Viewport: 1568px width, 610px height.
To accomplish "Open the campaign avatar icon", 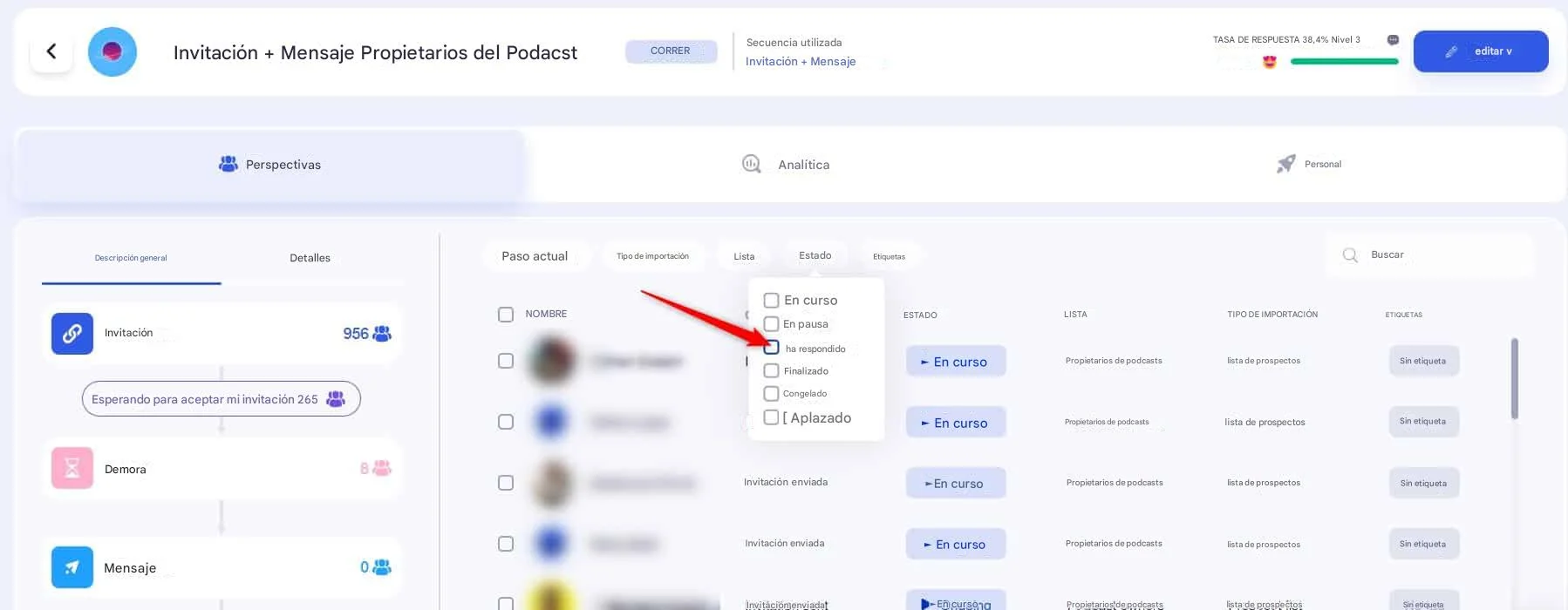I will (x=112, y=51).
